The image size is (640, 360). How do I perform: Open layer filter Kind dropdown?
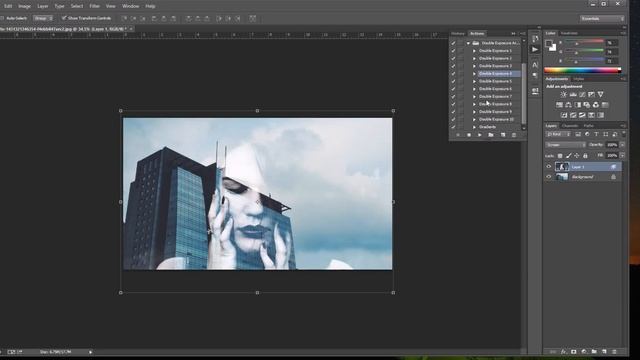558,134
